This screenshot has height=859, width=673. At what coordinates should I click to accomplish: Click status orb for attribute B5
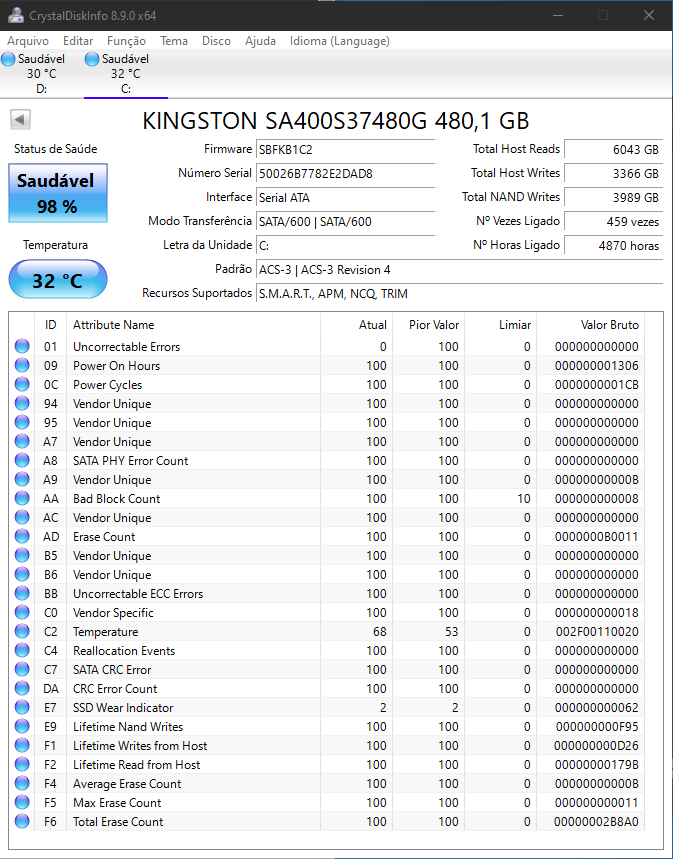[22, 556]
